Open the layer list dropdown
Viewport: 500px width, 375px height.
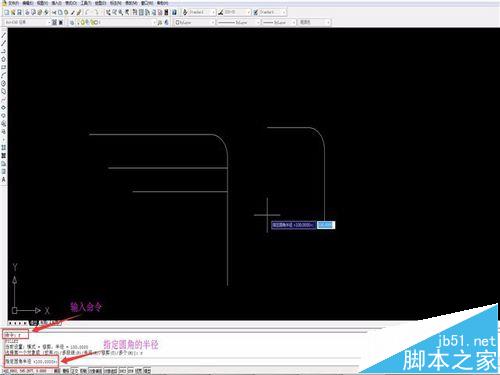pos(117,22)
